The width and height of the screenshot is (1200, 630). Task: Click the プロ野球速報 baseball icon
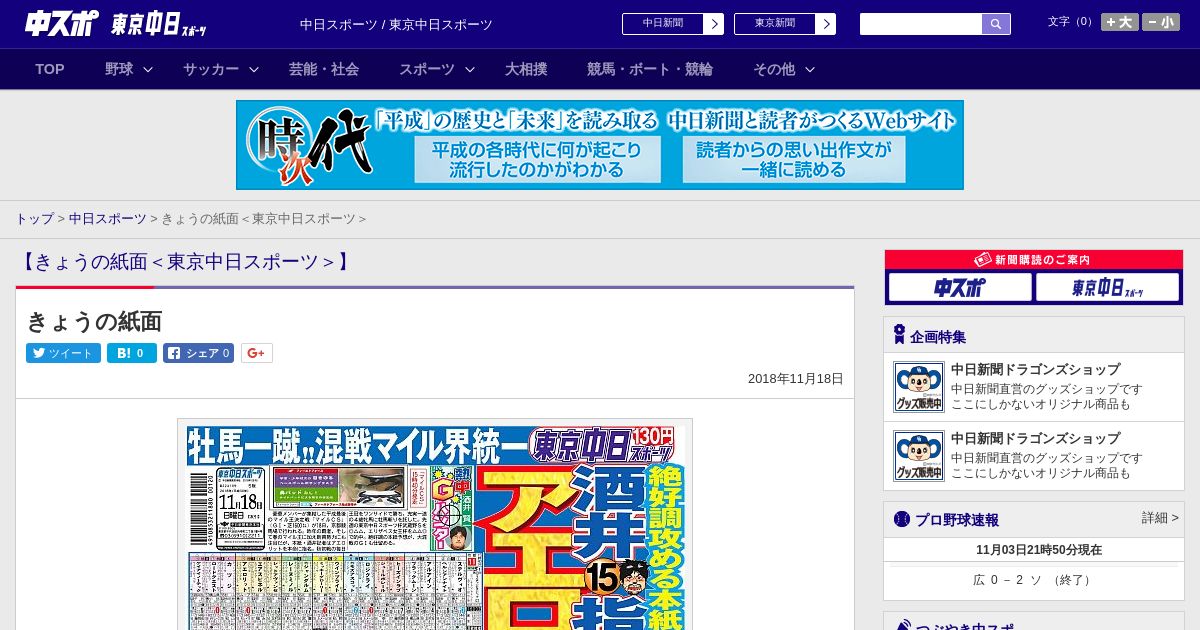click(x=902, y=519)
